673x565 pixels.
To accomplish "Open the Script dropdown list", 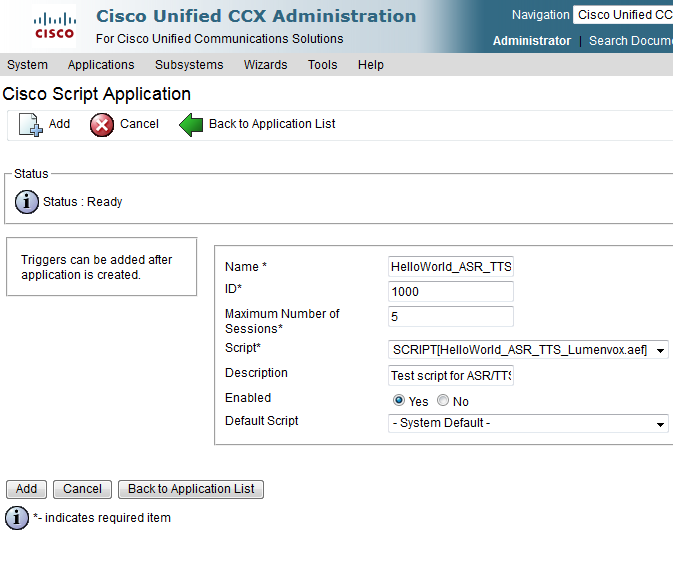I will [528, 350].
